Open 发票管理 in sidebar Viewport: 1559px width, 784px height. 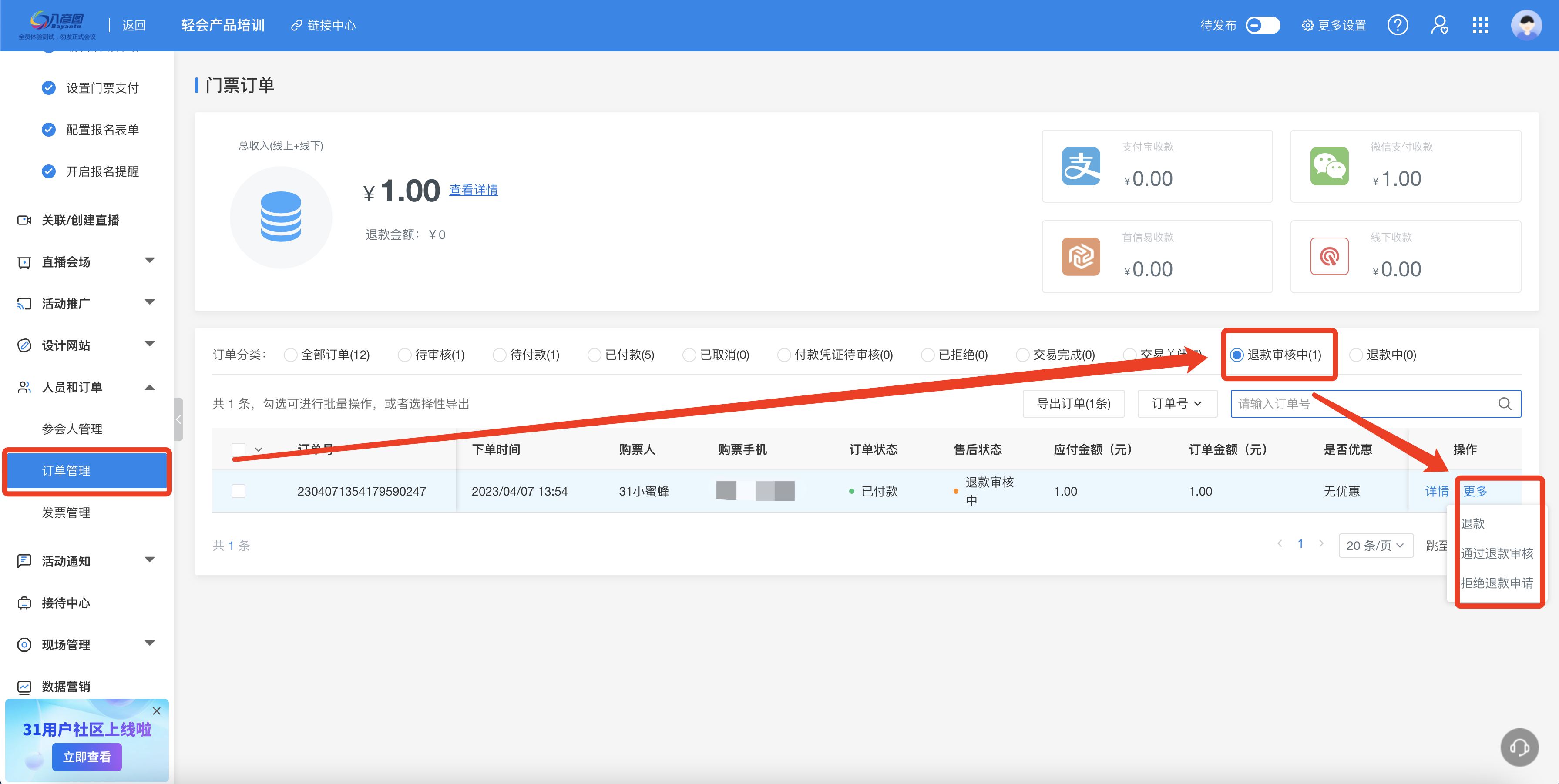pyautogui.click(x=66, y=513)
